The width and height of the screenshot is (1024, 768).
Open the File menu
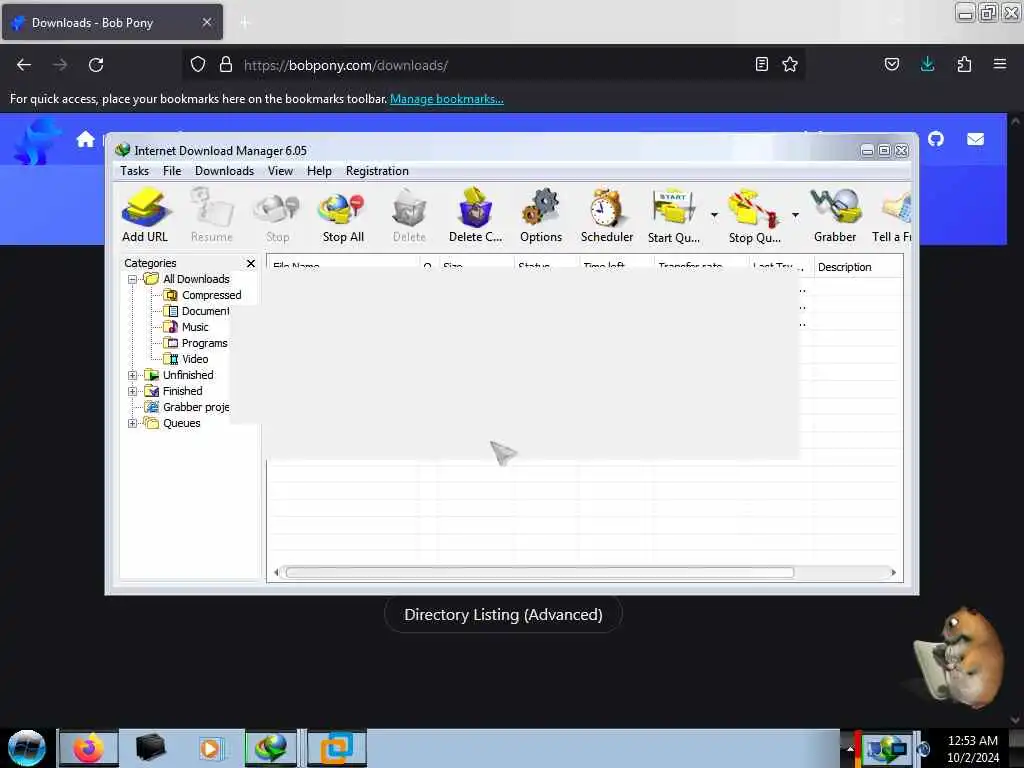coord(172,171)
